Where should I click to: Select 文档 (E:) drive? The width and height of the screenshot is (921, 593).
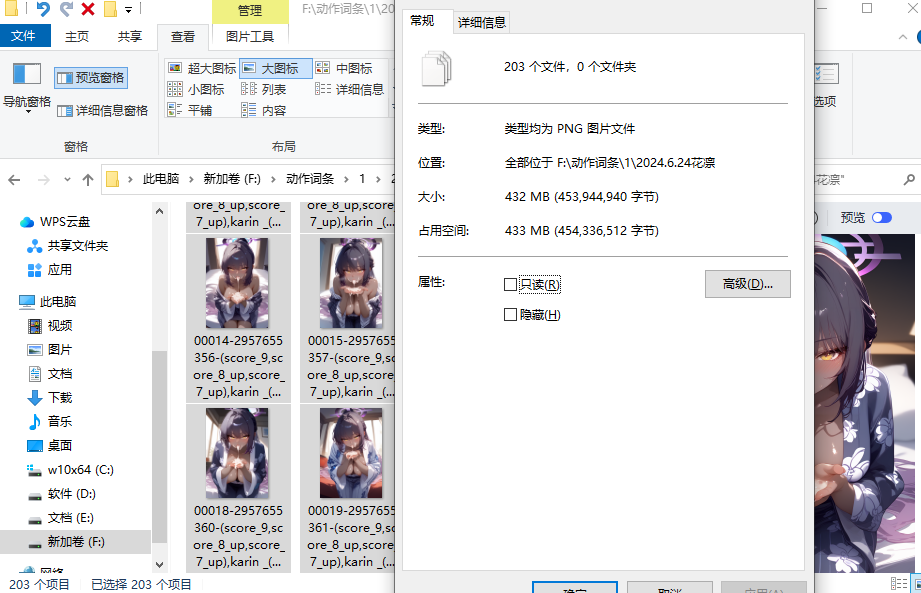pos(60,518)
